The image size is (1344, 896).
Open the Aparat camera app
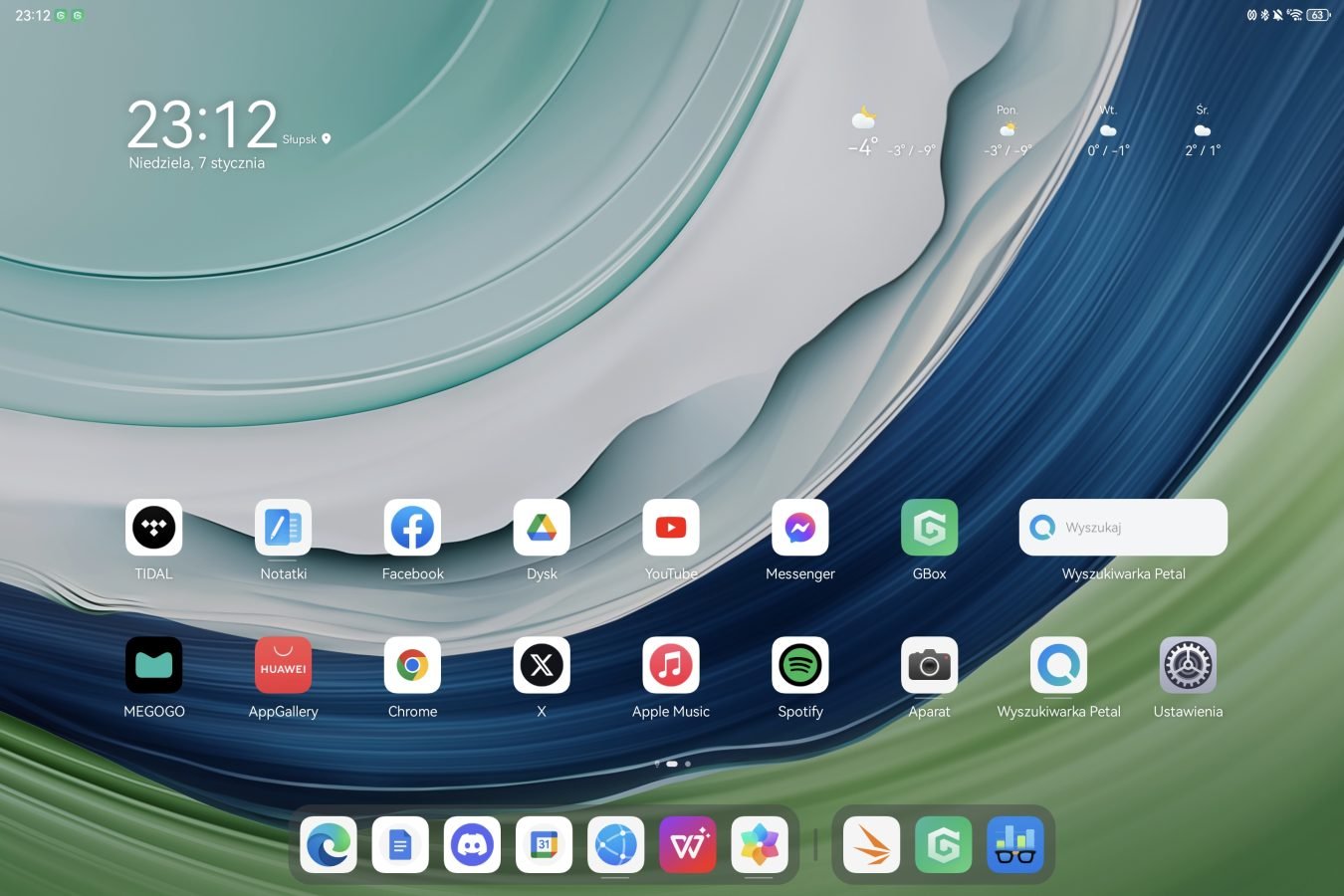(x=929, y=665)
